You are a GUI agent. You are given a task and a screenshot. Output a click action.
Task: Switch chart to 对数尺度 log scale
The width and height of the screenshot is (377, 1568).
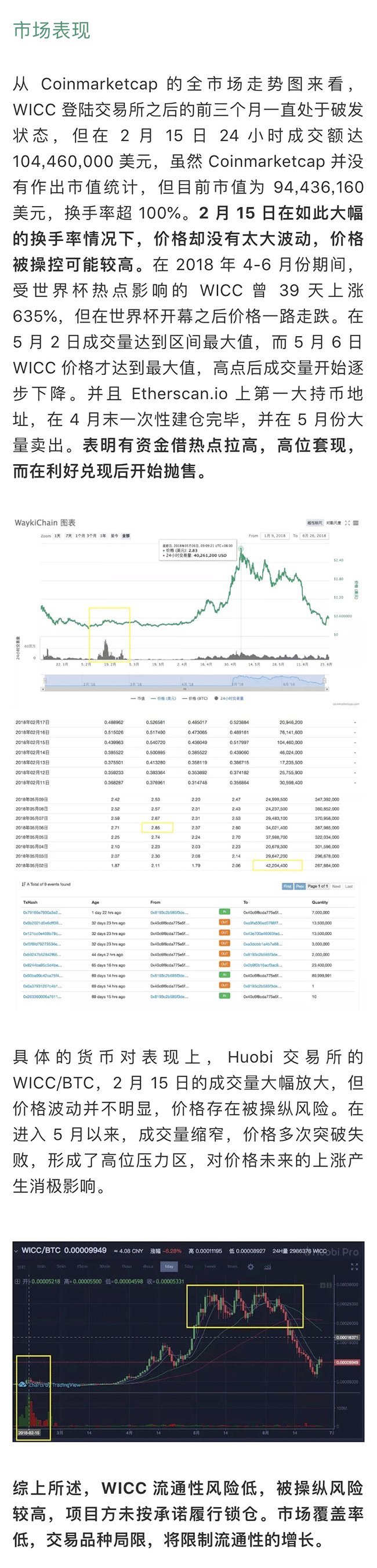tap(333, 523)
